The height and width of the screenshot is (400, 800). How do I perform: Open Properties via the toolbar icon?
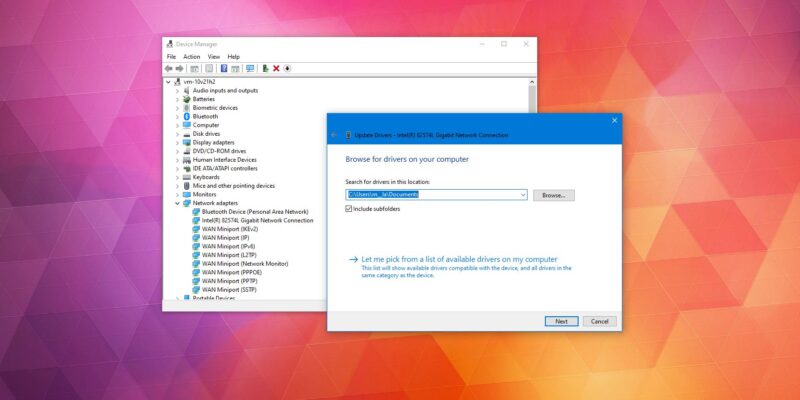click(209, 68)
